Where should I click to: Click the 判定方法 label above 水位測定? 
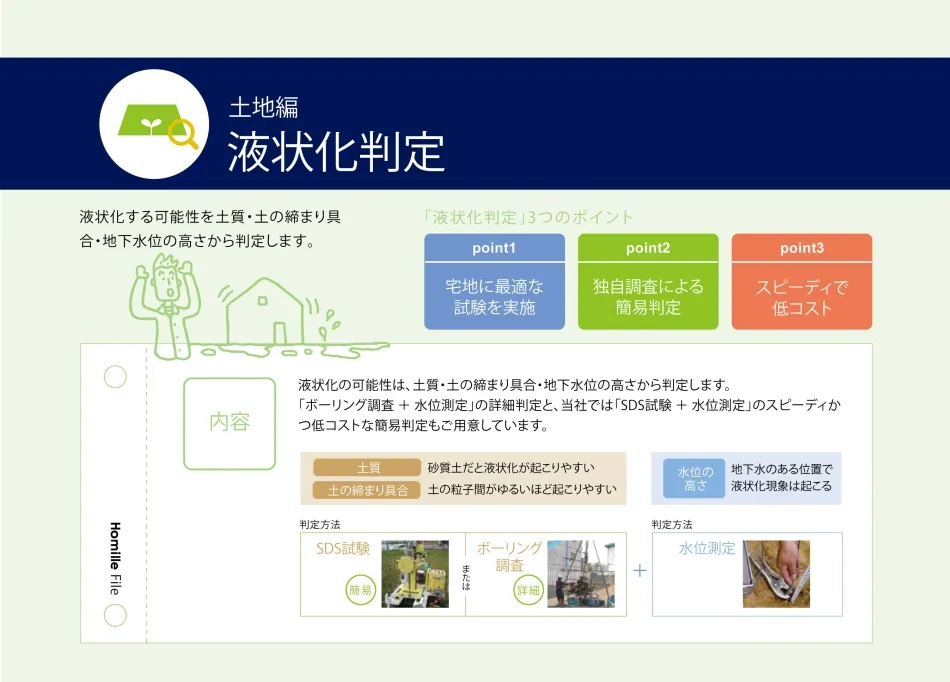(672, 525)
